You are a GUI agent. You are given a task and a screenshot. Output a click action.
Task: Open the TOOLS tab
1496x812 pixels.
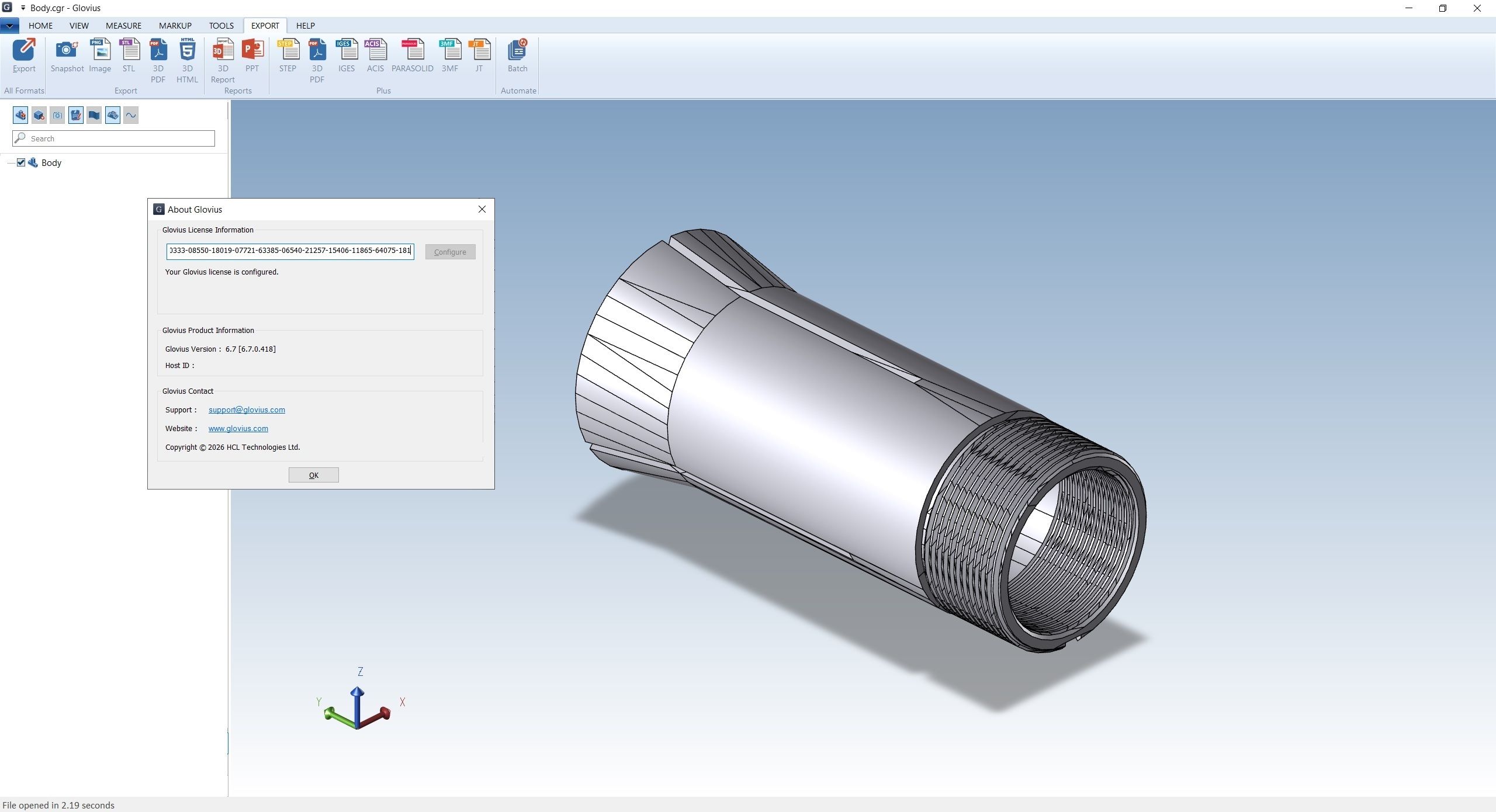click(x=221, y=26)
